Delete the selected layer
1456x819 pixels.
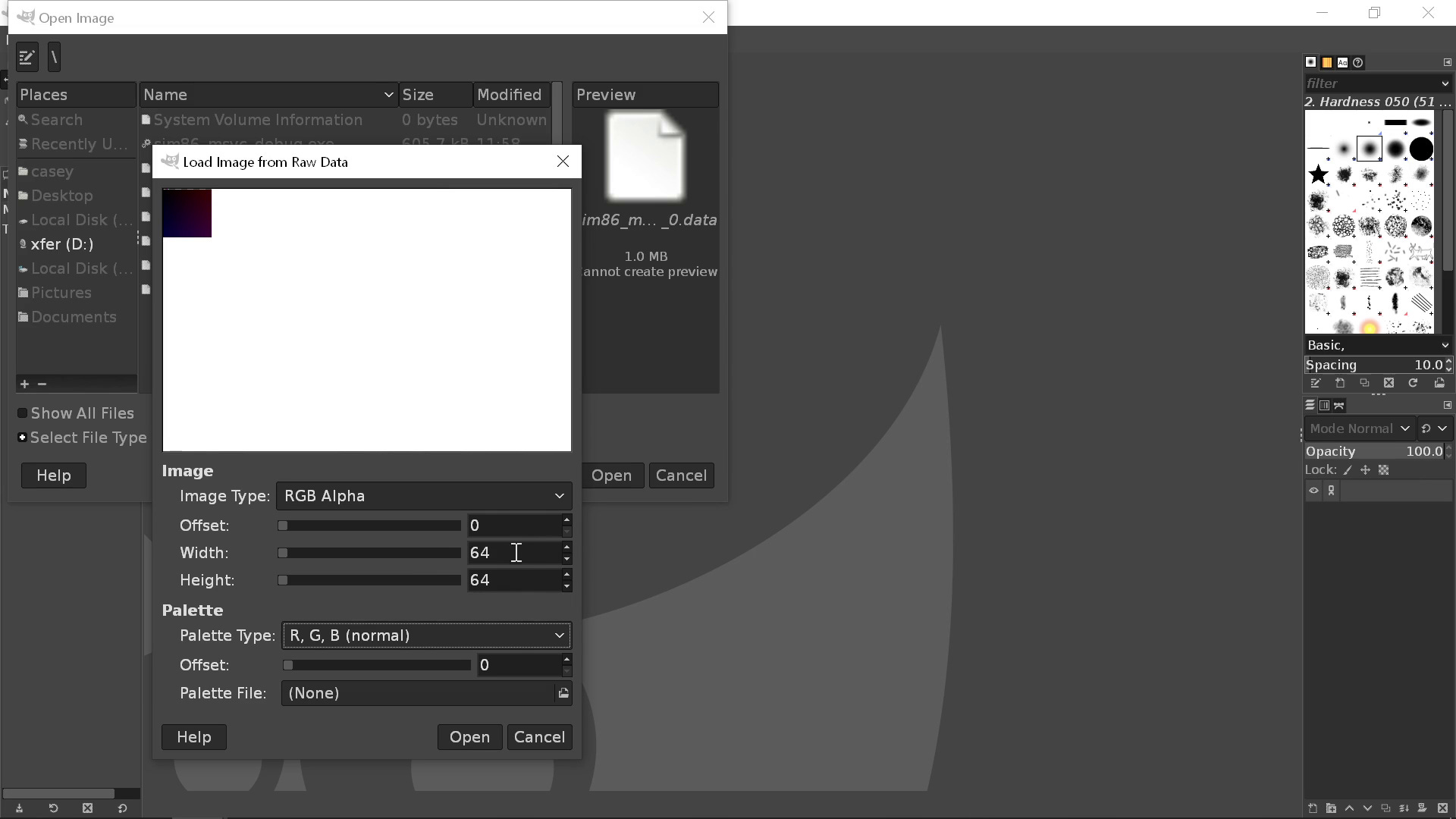[x=1442, y=808]
